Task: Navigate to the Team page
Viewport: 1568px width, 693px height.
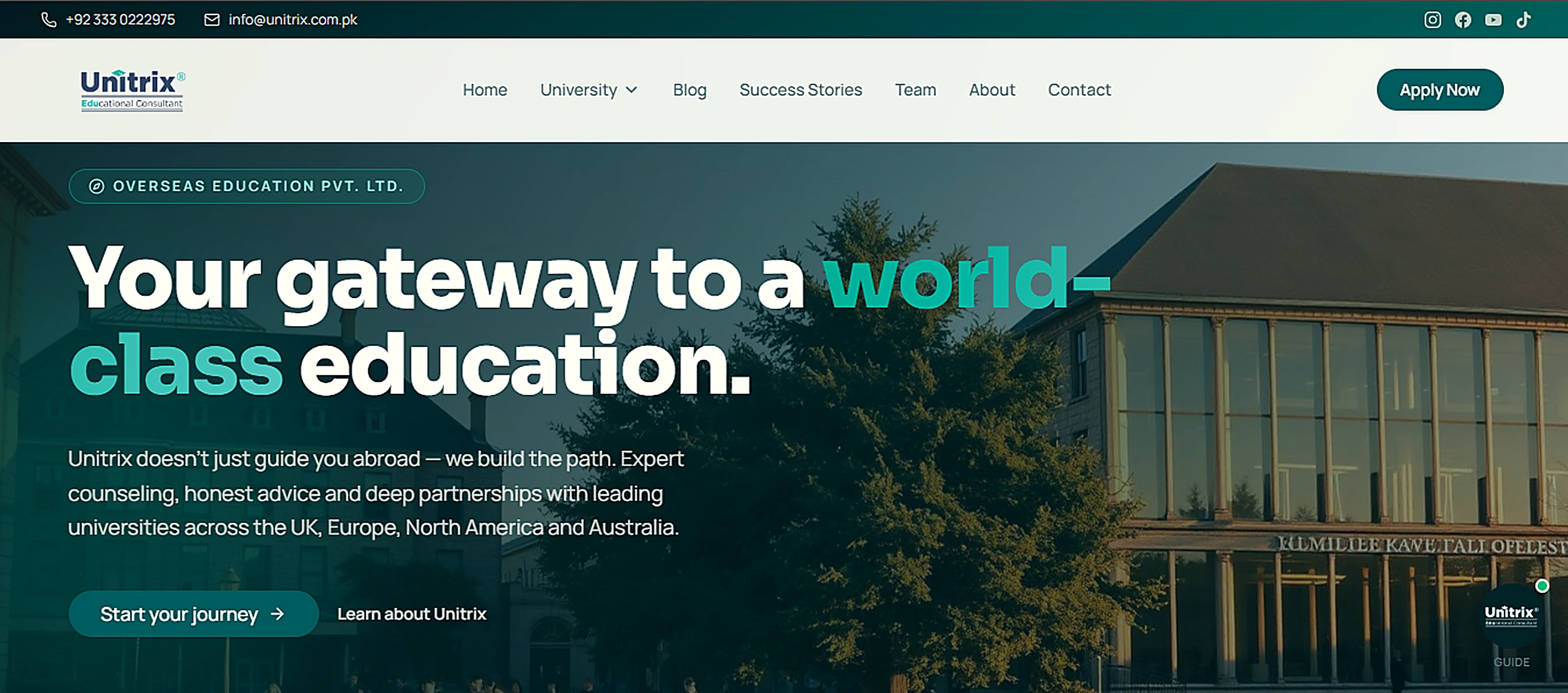Action: coord(916,90)
